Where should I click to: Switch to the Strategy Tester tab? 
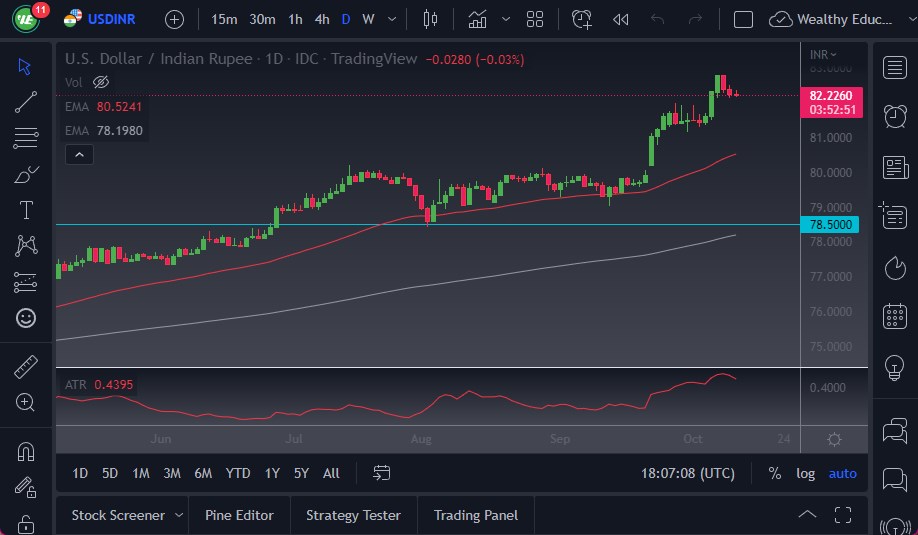[x=353, y=515]
